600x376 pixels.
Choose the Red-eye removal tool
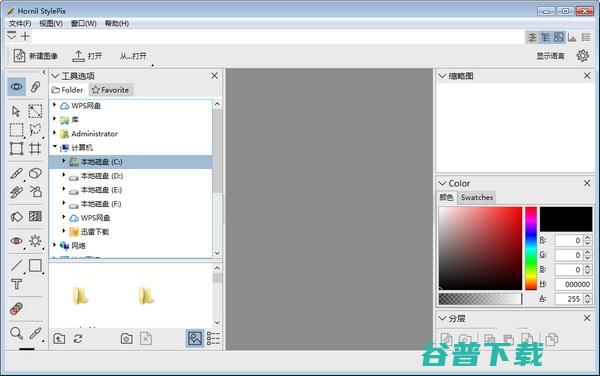point(16,241)
